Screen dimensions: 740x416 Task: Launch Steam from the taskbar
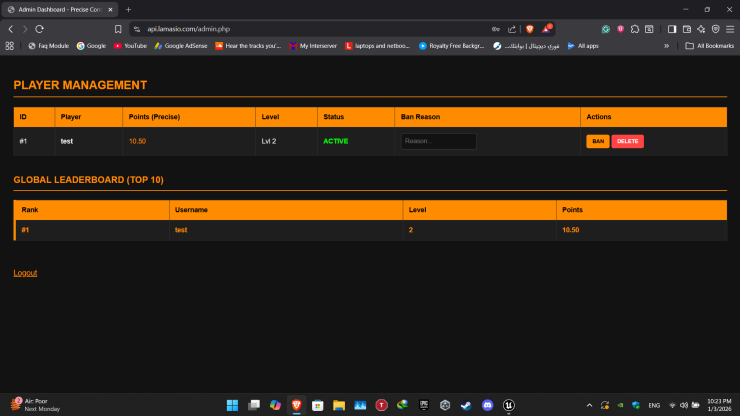point(466,405)
